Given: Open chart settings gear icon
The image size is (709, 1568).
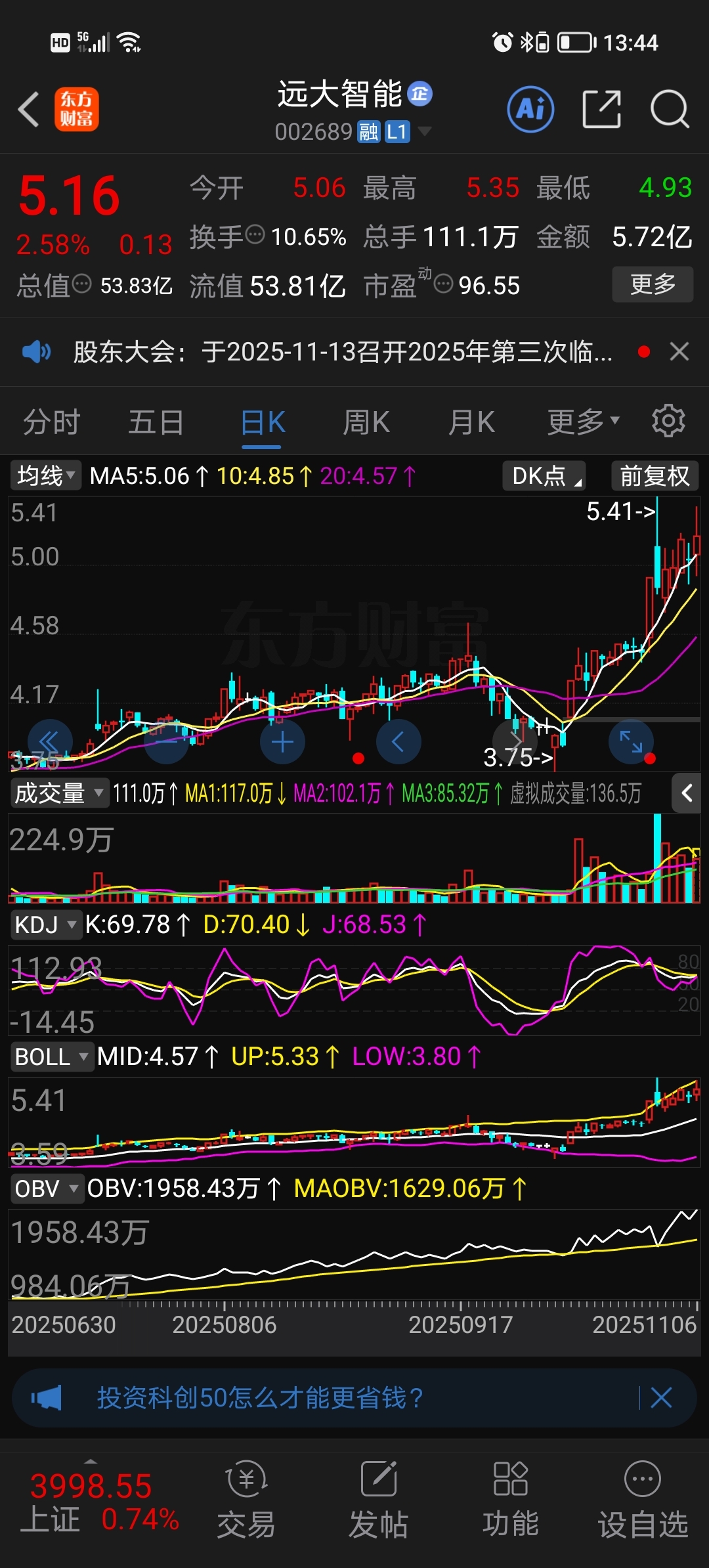Looking at the screenshot, I should point(668,421).
